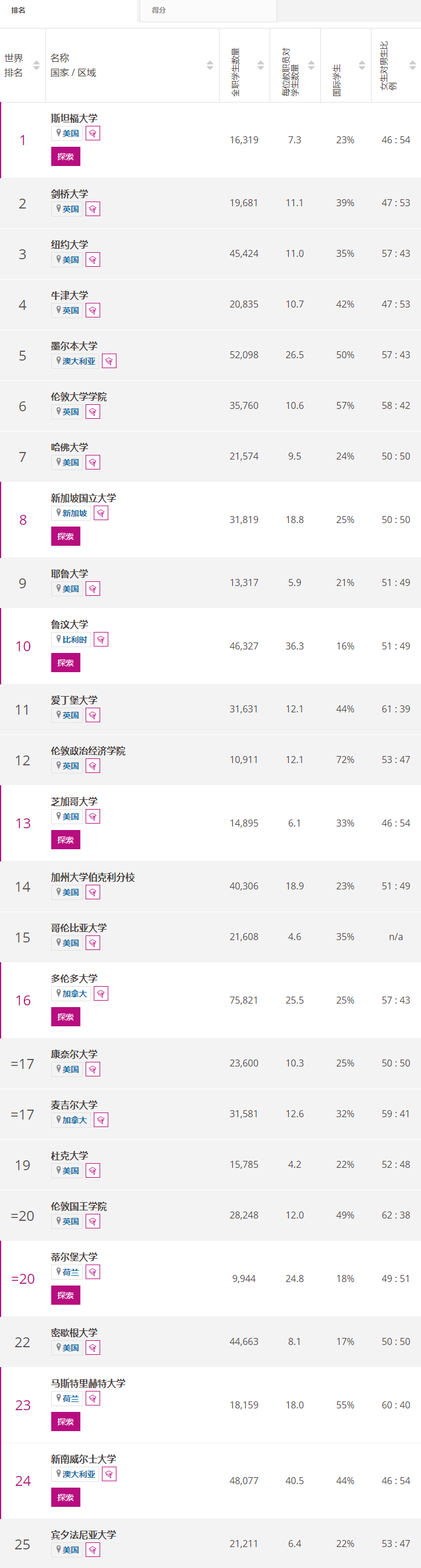Click graduation cap icon for 新南威尔士大学
This screenshot has height=1568, width=421.
tap(109, 1474)
